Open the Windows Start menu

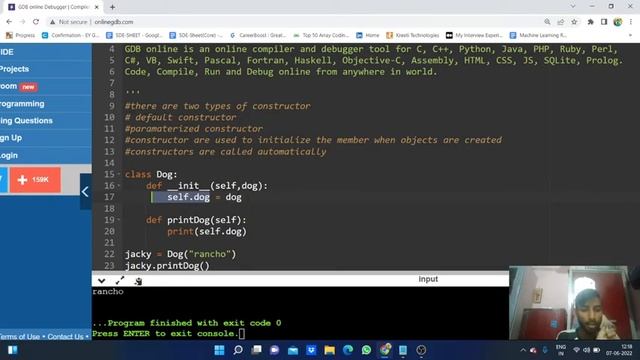coord(219,350)
